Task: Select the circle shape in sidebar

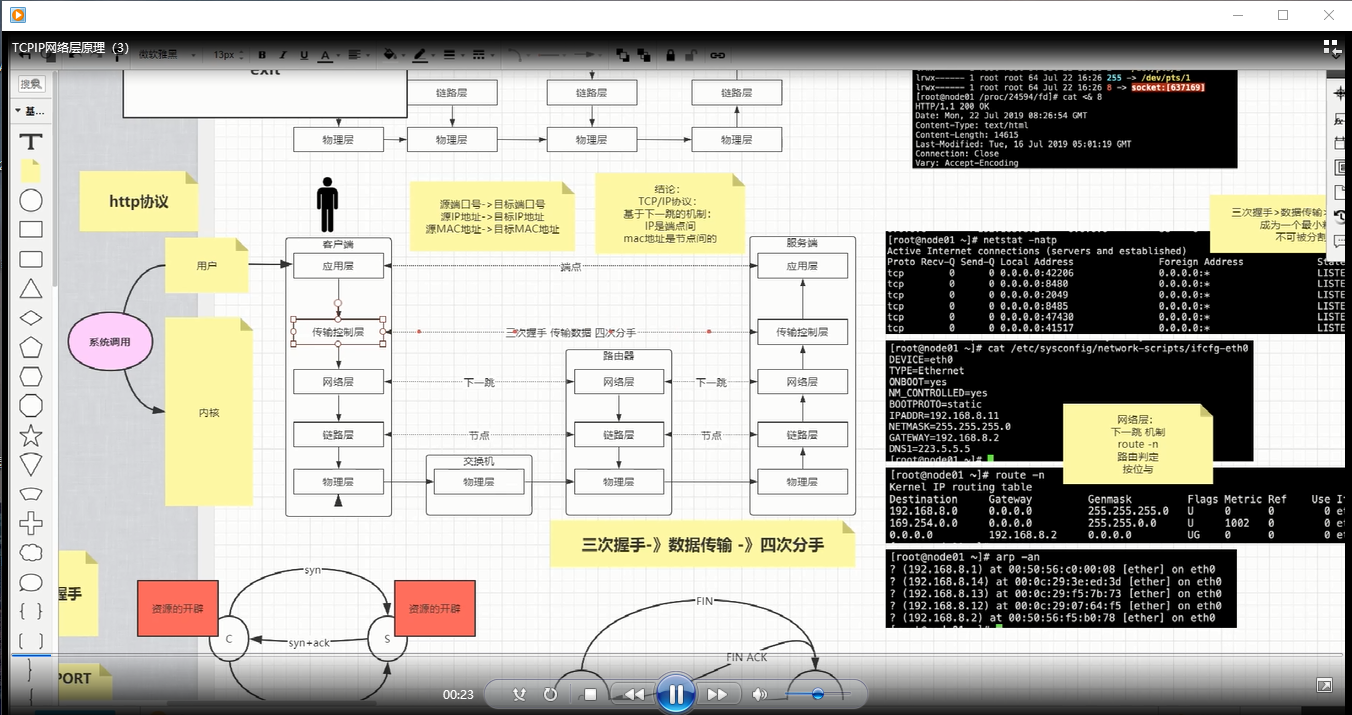Action: pos(32,200)
